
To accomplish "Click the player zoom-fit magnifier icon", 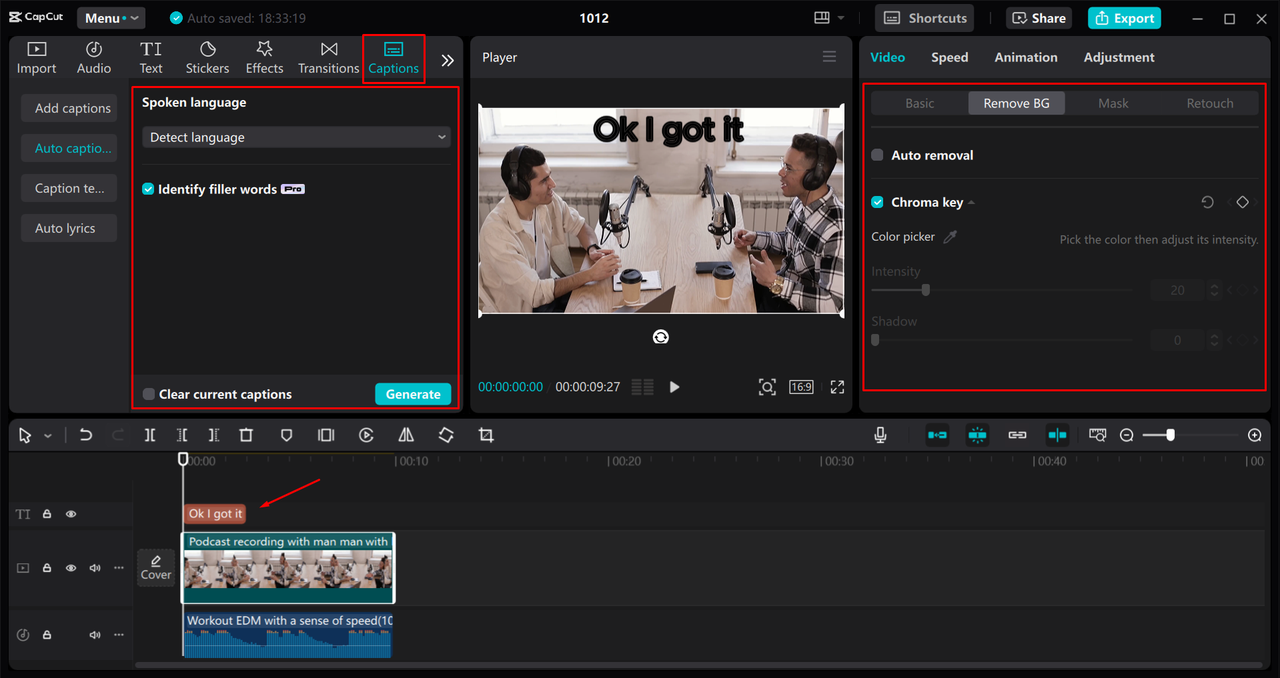I will [x=767, y=387].
